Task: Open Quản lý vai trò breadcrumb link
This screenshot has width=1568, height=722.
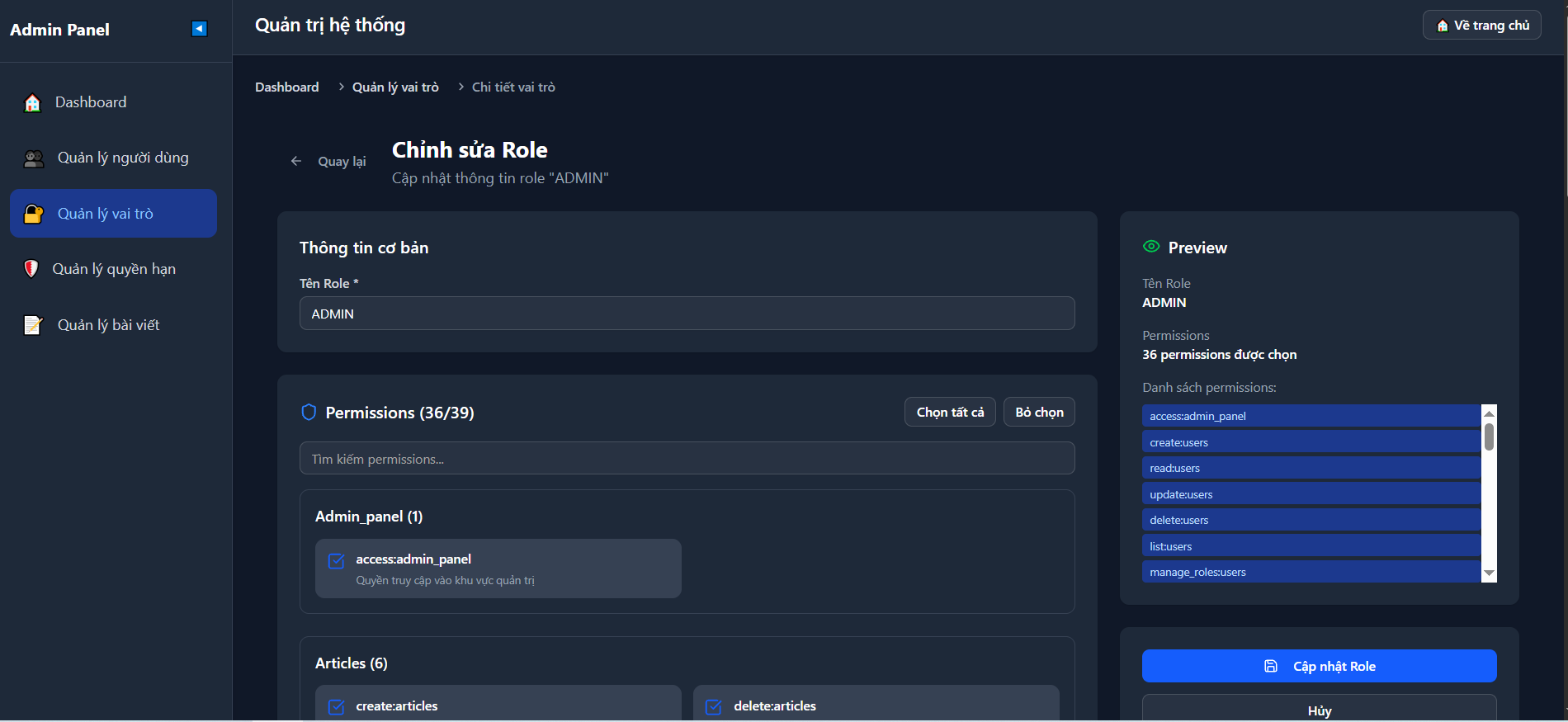Action: click(x=395, y=87)
